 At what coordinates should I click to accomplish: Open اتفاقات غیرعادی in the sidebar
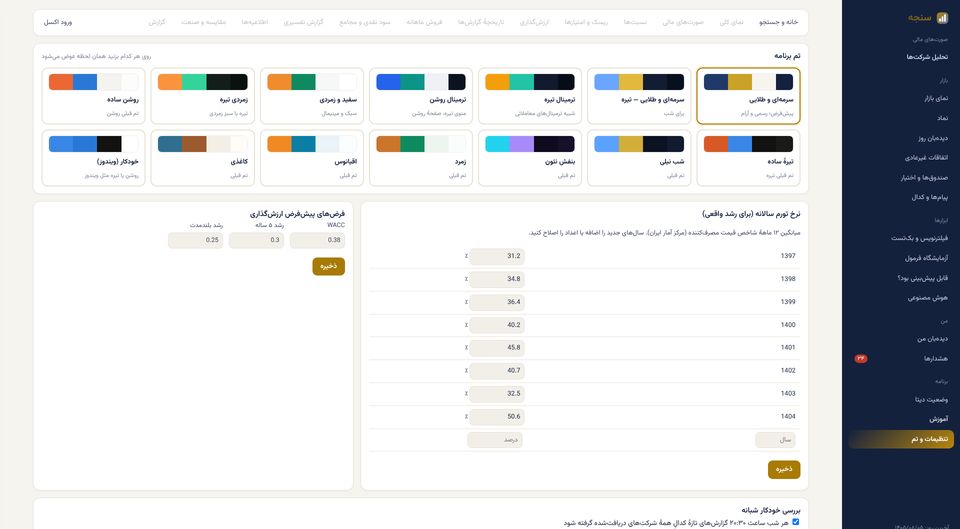click(x=901, y=157)
